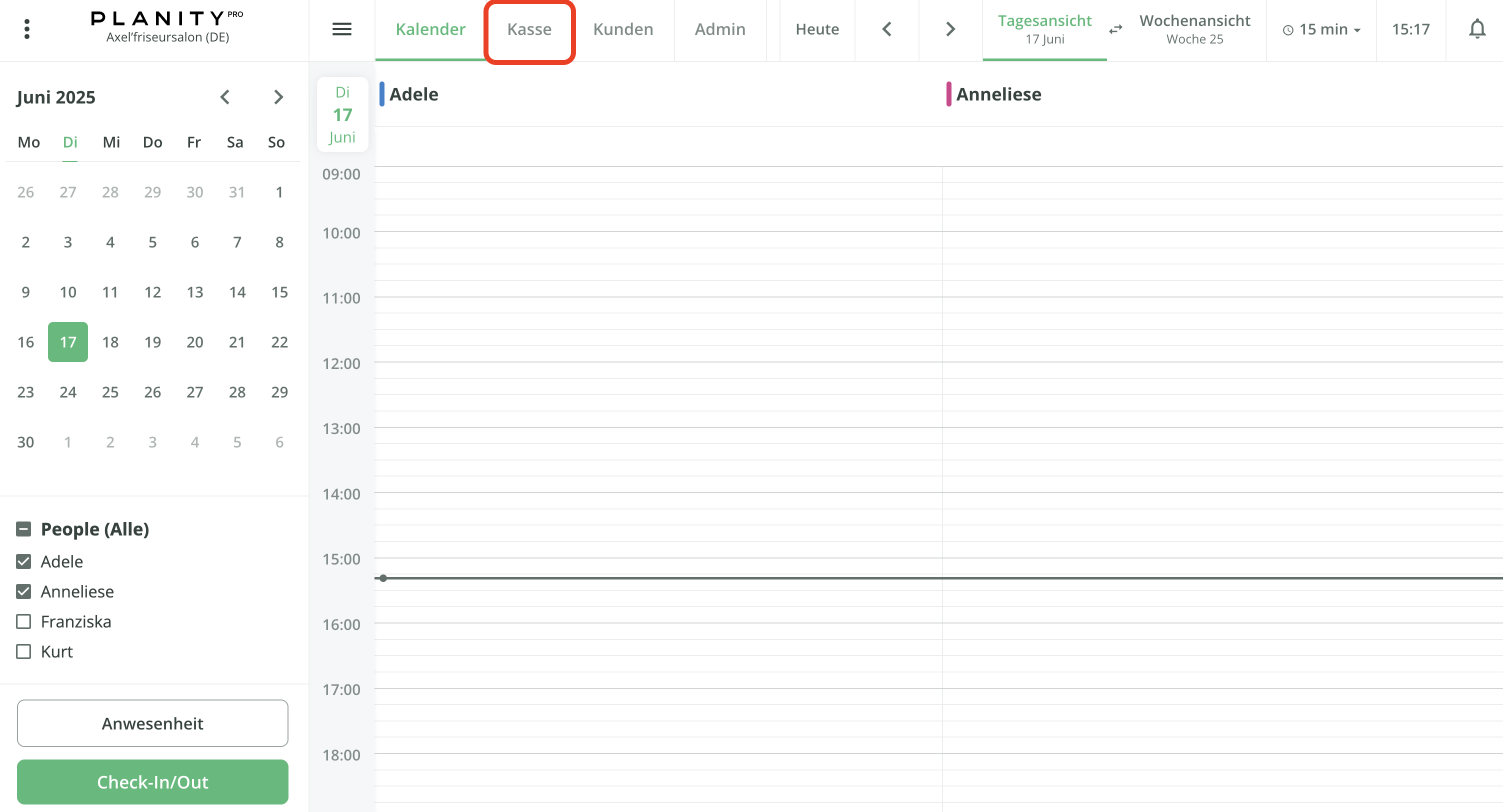
Task: Open the notifications bell
Action: (1476, 29)
